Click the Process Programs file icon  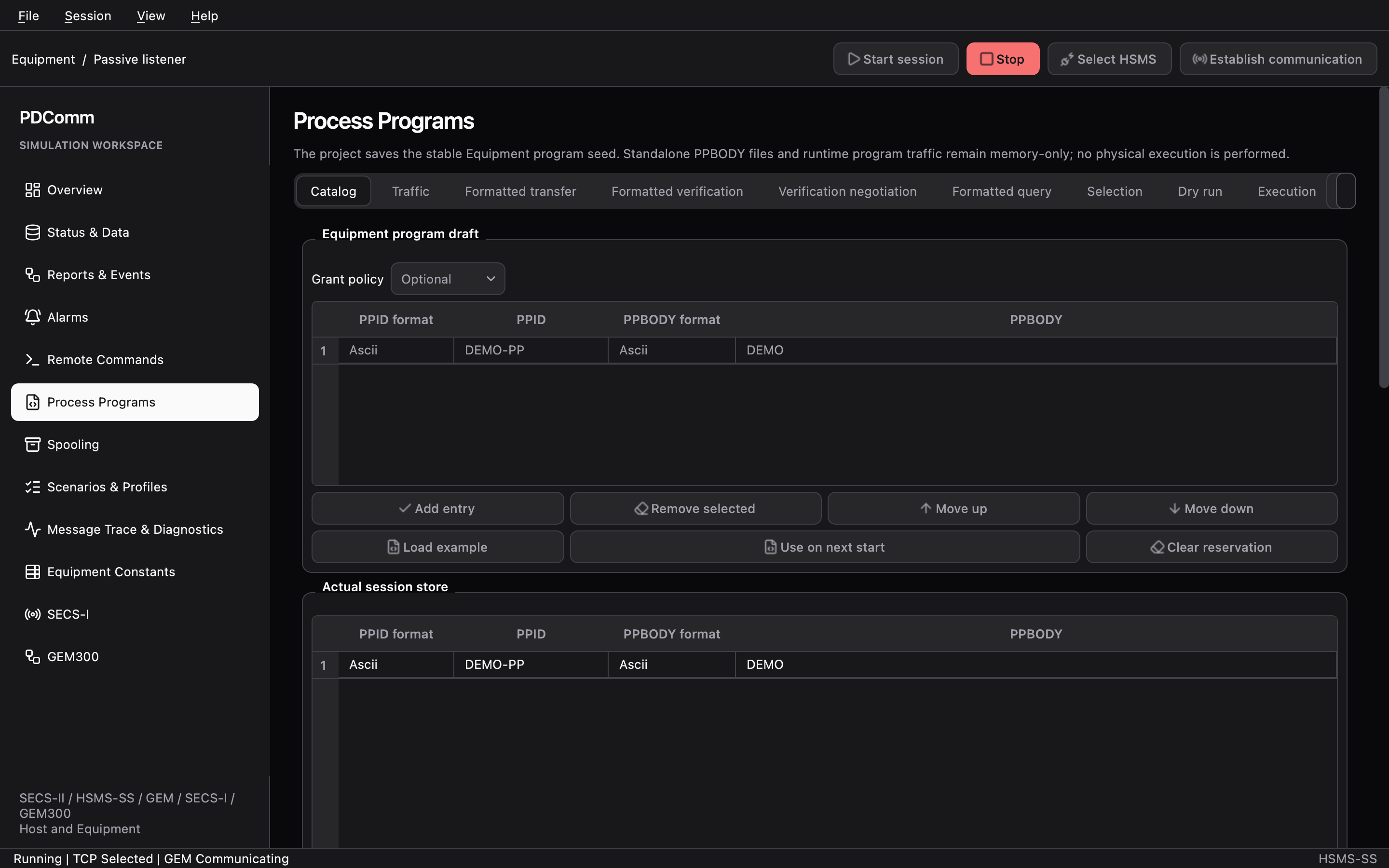33,403
